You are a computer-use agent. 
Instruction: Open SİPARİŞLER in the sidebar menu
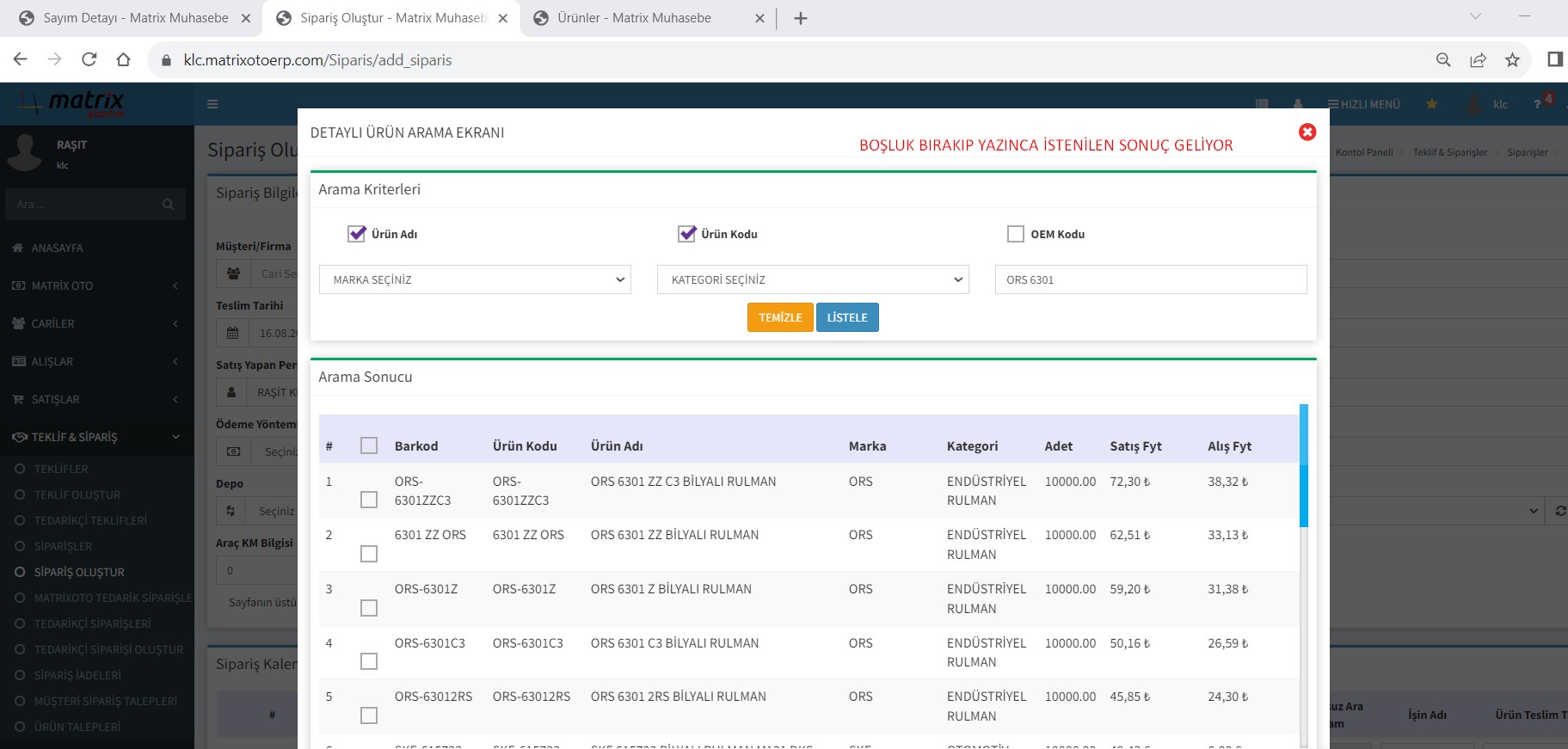tap(63, 546)
